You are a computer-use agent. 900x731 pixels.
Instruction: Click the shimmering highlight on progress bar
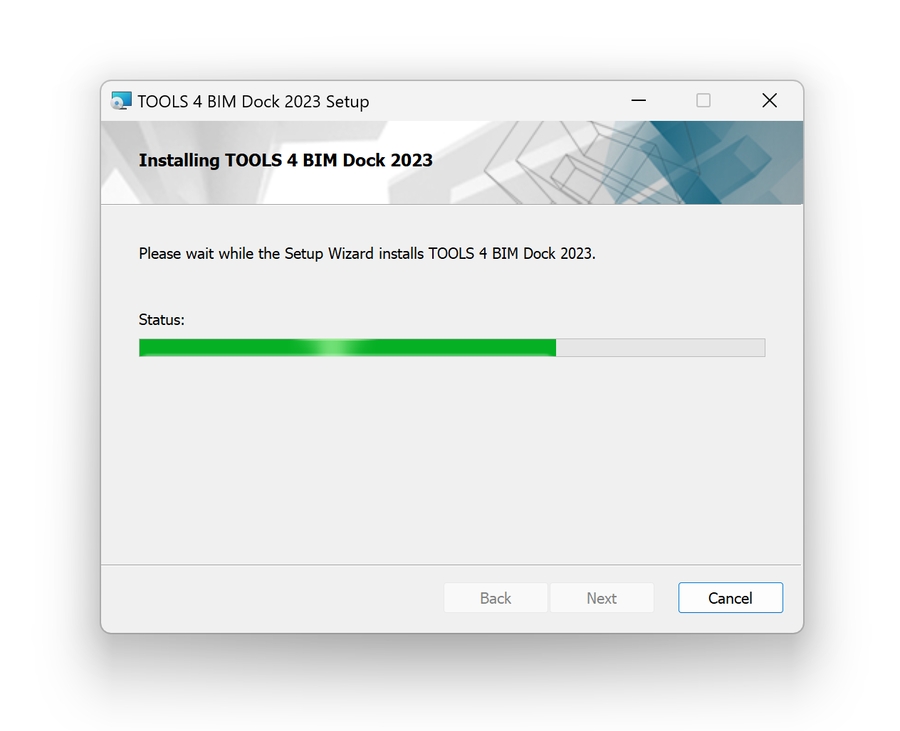coord(335,348)
